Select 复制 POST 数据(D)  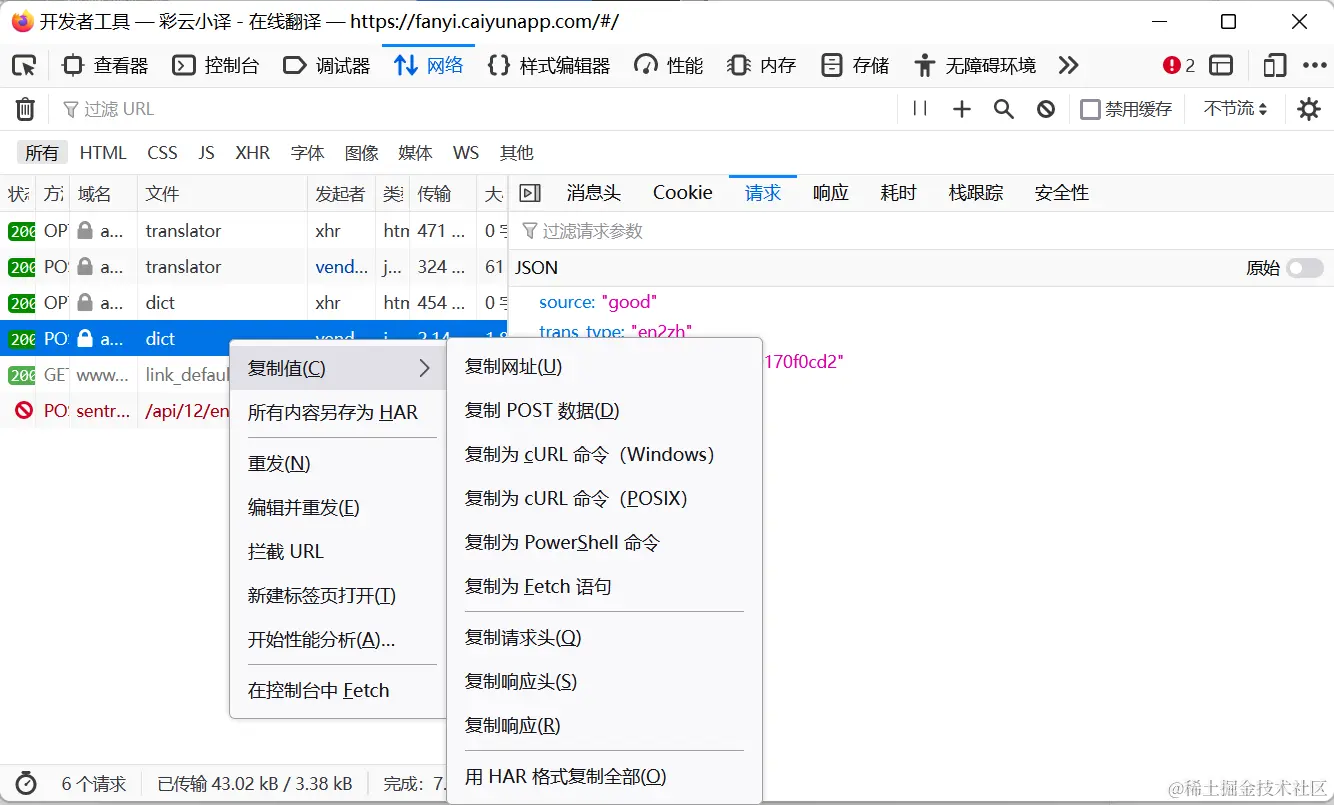604,411
